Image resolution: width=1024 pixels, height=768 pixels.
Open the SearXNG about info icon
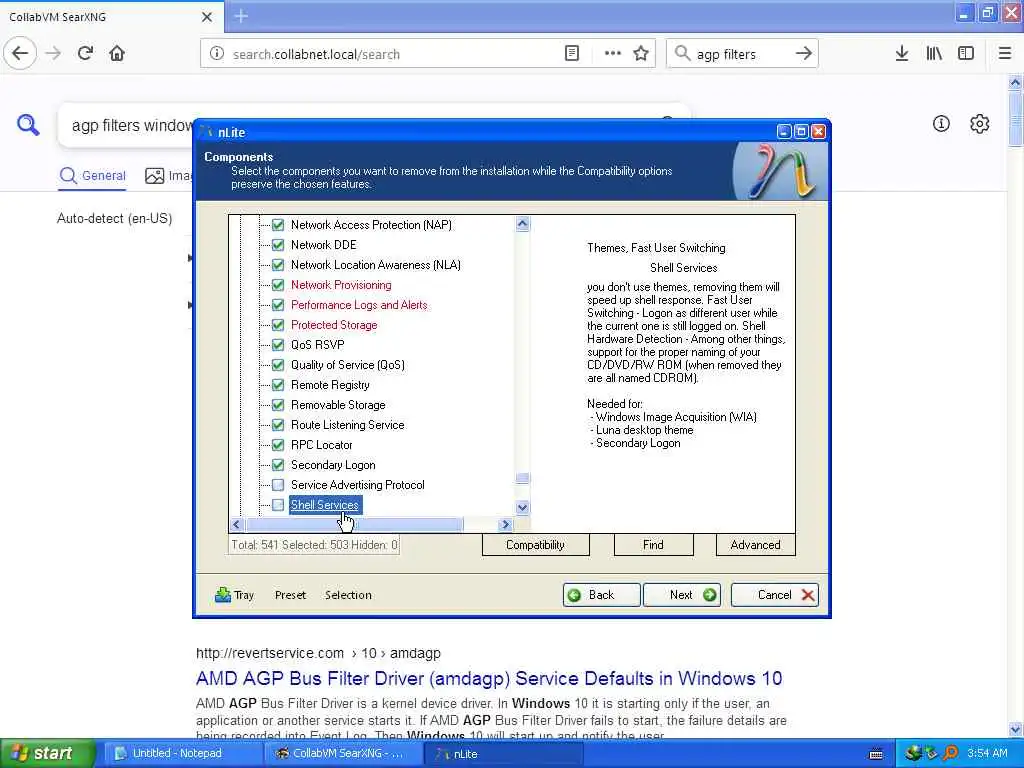click(x=941, y=123)
